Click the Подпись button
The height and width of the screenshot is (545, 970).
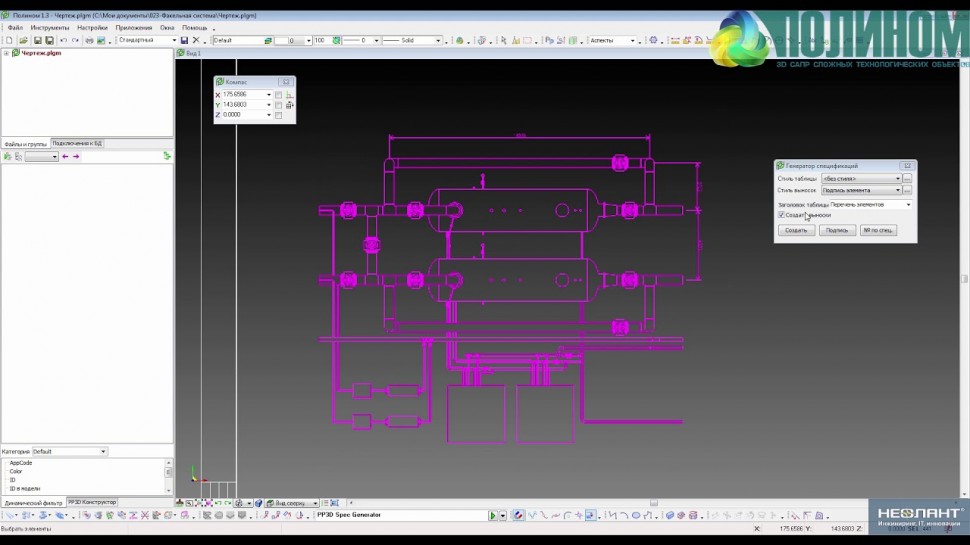836,230
